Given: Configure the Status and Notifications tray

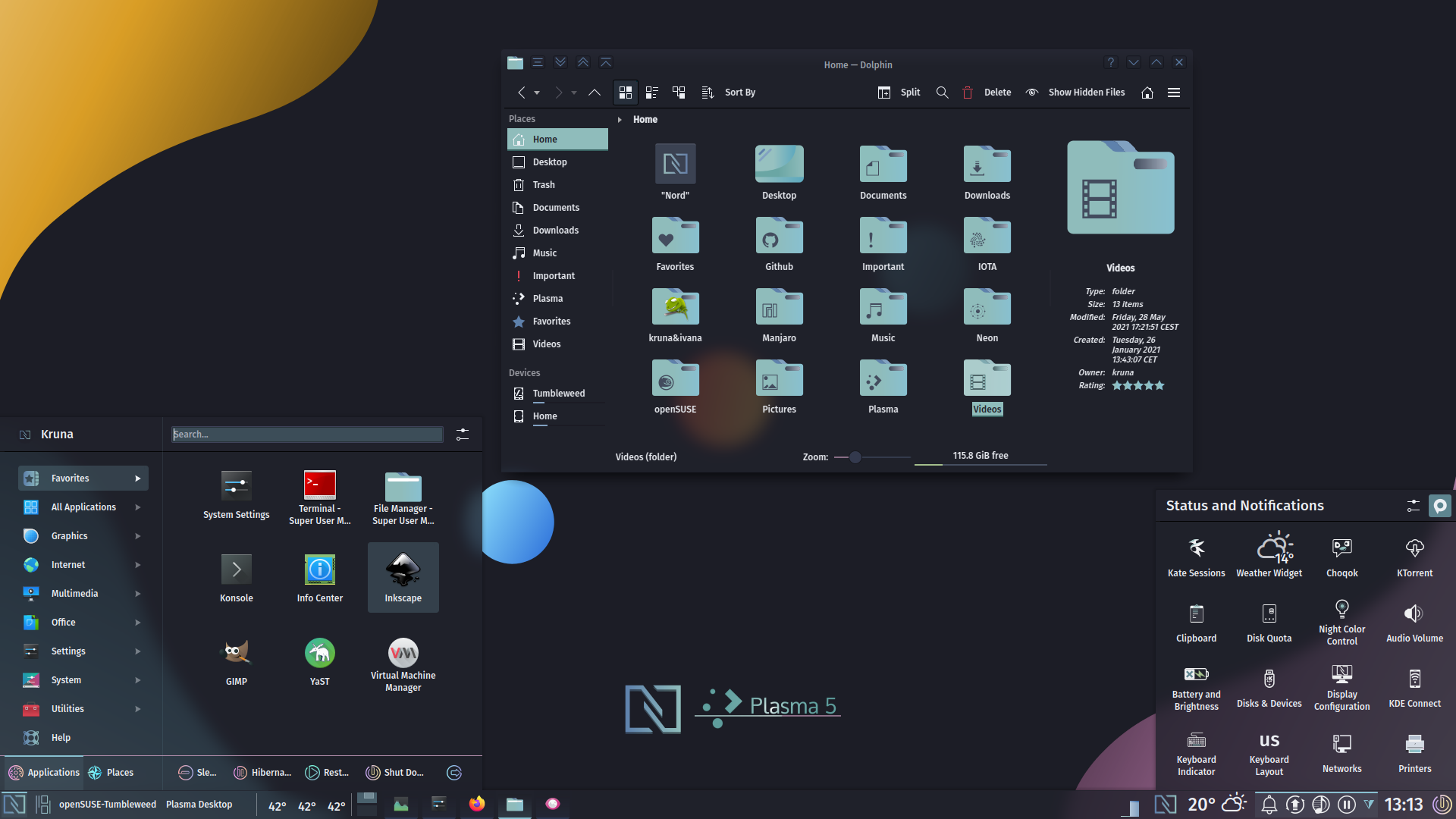Looking at the screenshot, I should coord(1413,506).
